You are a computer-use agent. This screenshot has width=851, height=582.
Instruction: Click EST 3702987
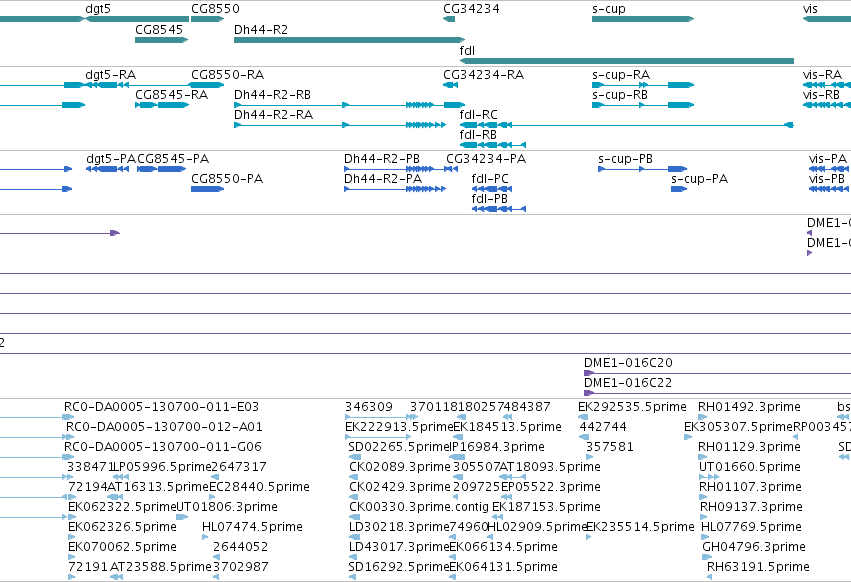pos(240,567)
